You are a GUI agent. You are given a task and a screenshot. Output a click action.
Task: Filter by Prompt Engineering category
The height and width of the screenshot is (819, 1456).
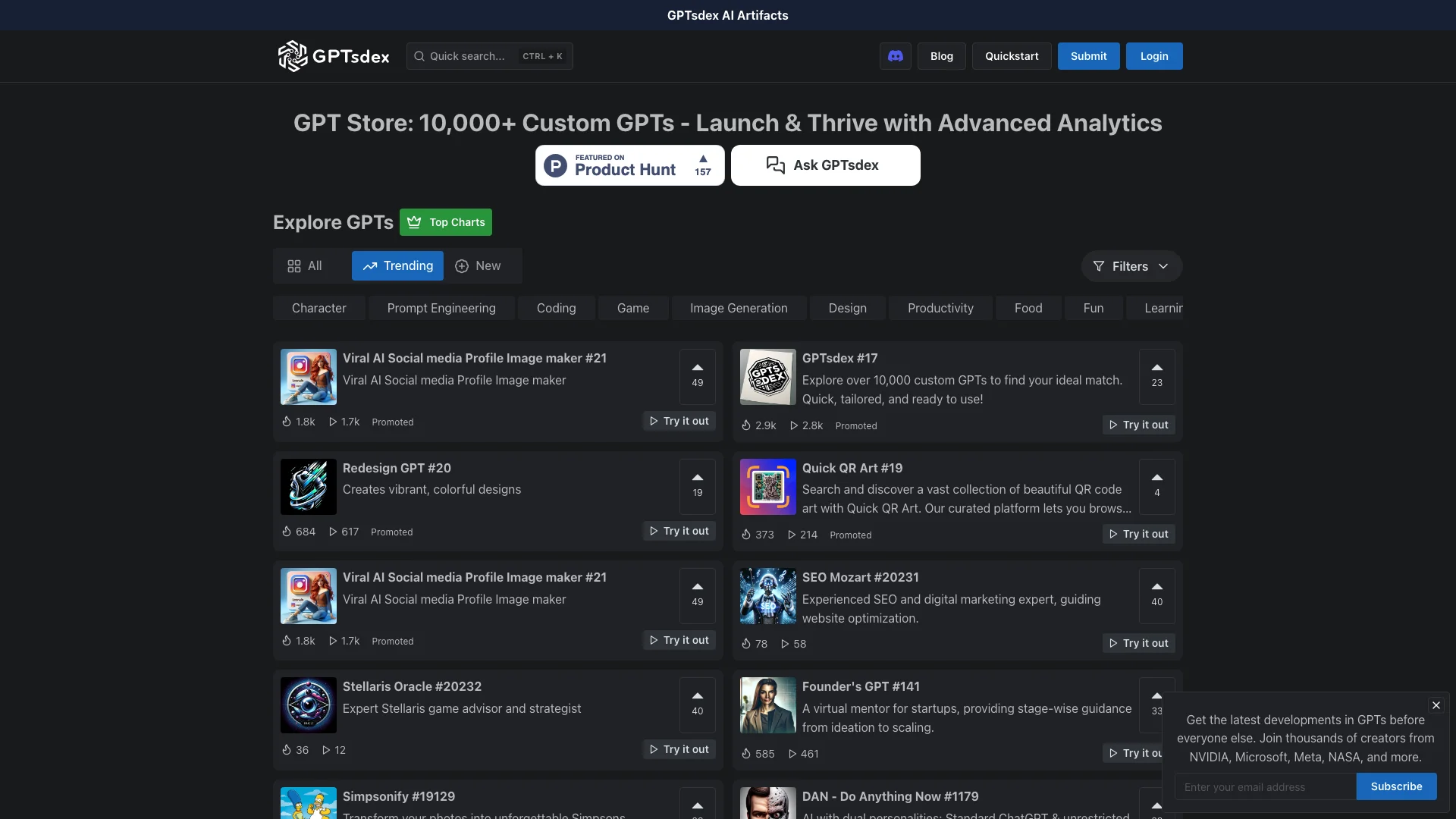coord(441,308)
